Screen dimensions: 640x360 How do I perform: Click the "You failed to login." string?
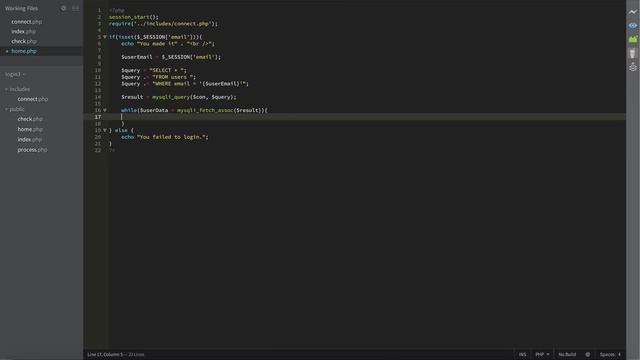coord(171,137)
